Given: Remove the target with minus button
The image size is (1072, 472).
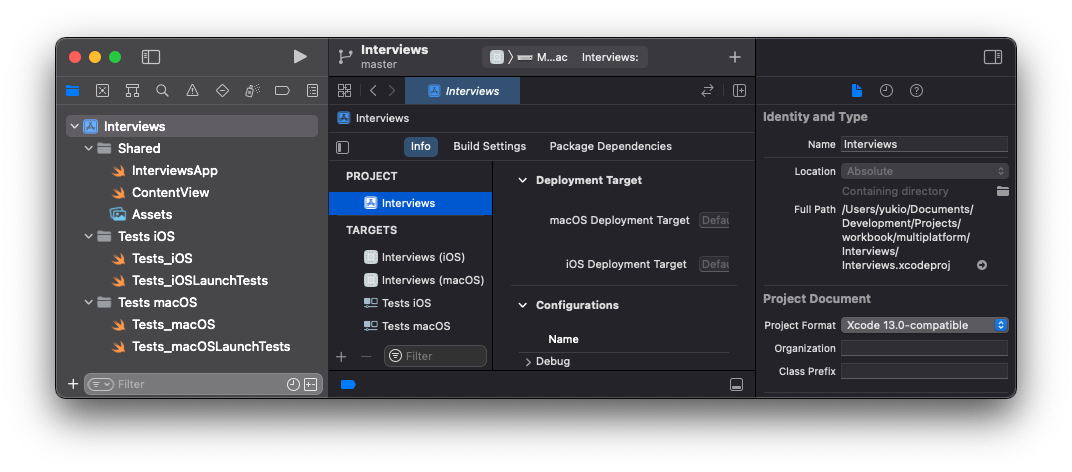Looking at the screenshot, I should (x=366, y=356).
